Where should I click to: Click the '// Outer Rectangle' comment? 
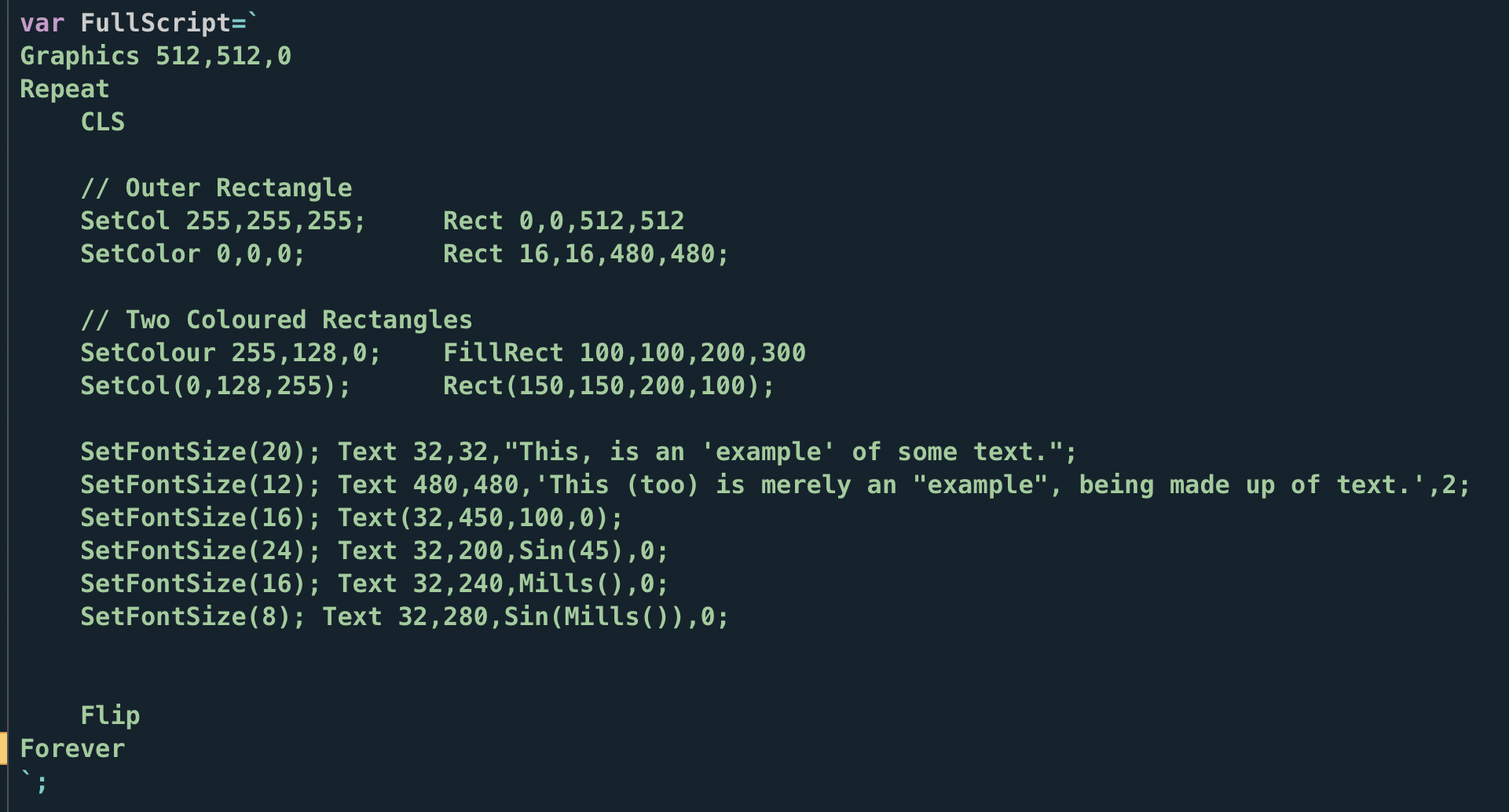[x=216, y=188]
